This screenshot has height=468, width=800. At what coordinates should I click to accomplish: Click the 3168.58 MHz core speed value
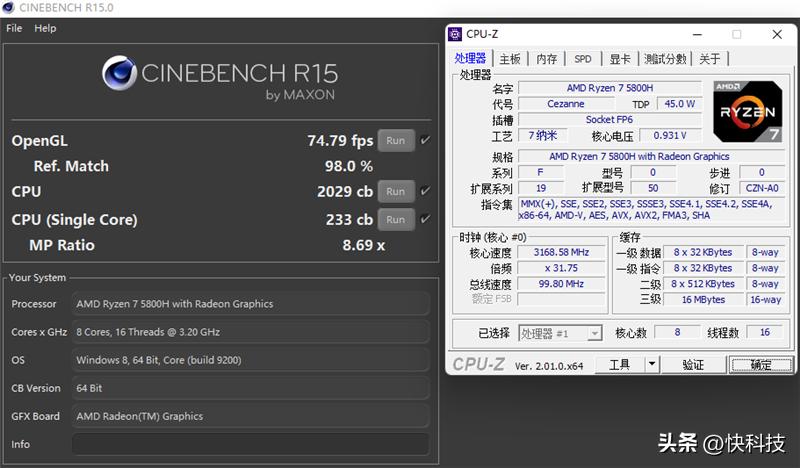tap(561, 252)
